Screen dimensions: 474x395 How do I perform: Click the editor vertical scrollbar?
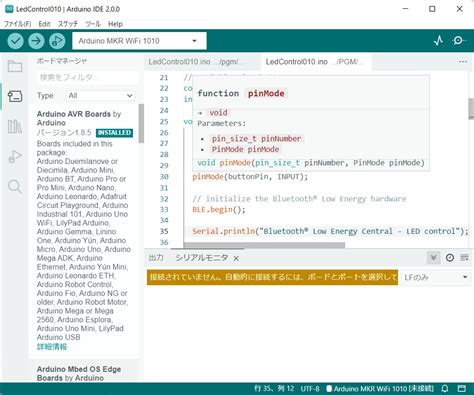point(471,108)
